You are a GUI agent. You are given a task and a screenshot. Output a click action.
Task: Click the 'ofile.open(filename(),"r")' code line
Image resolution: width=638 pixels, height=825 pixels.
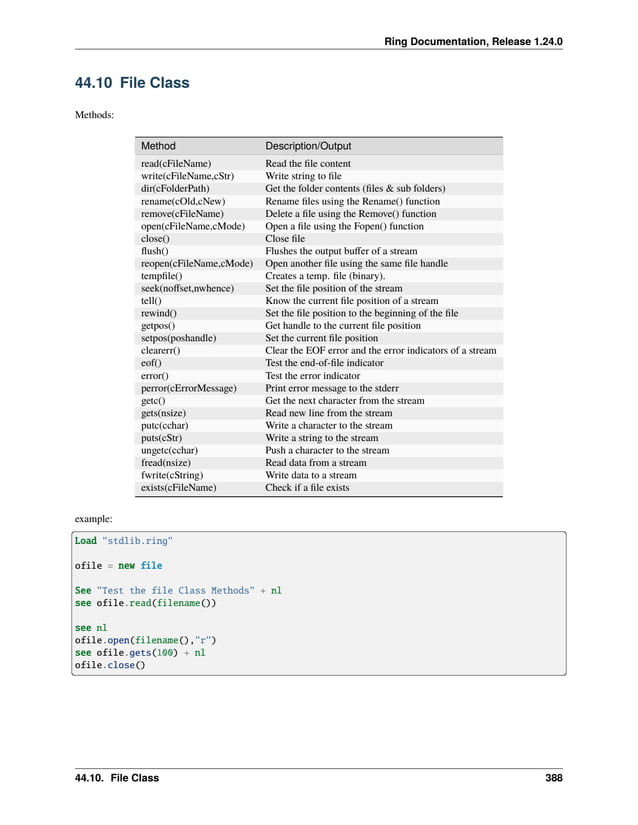tap(145, 640)
